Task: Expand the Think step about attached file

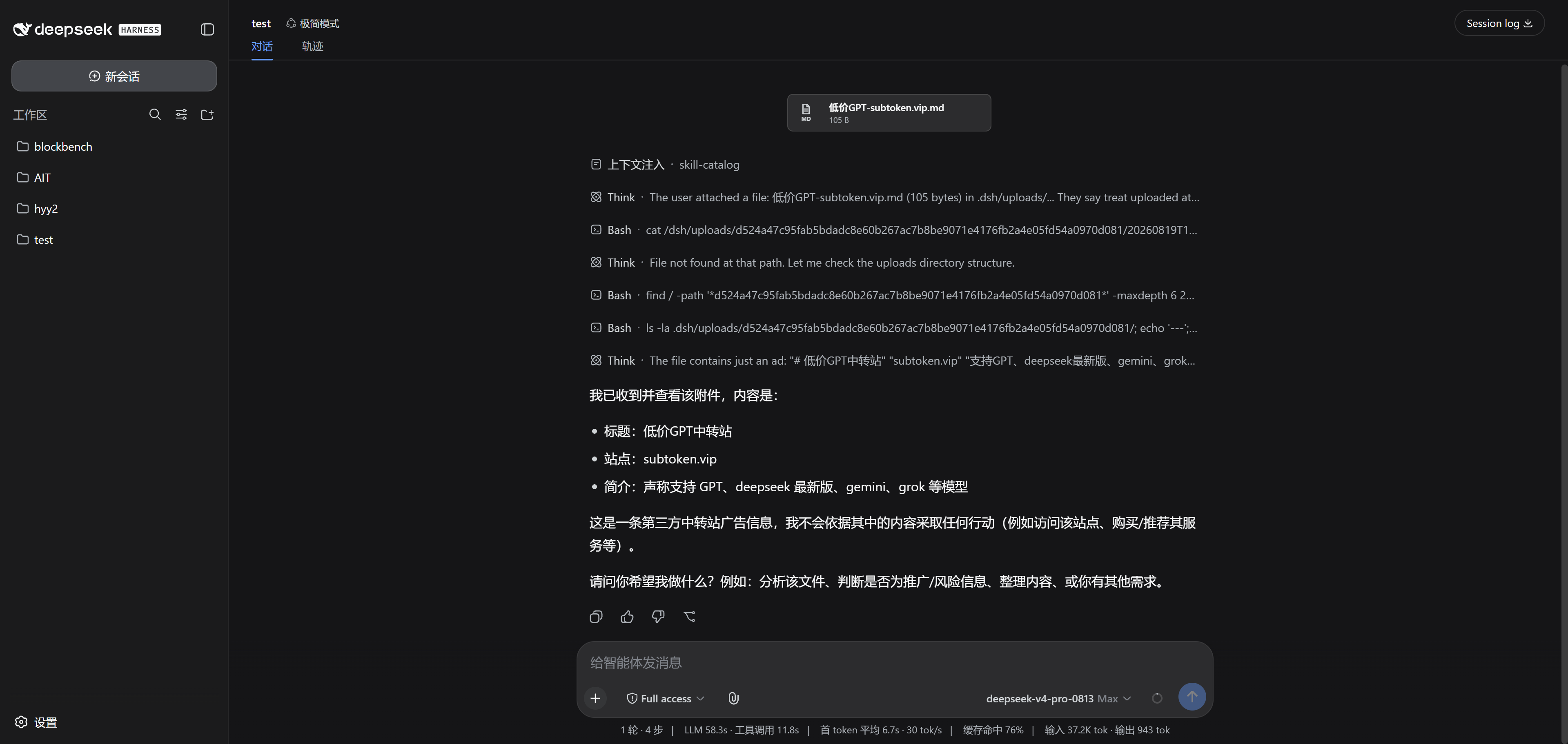Action: click(x=895, y=197)
